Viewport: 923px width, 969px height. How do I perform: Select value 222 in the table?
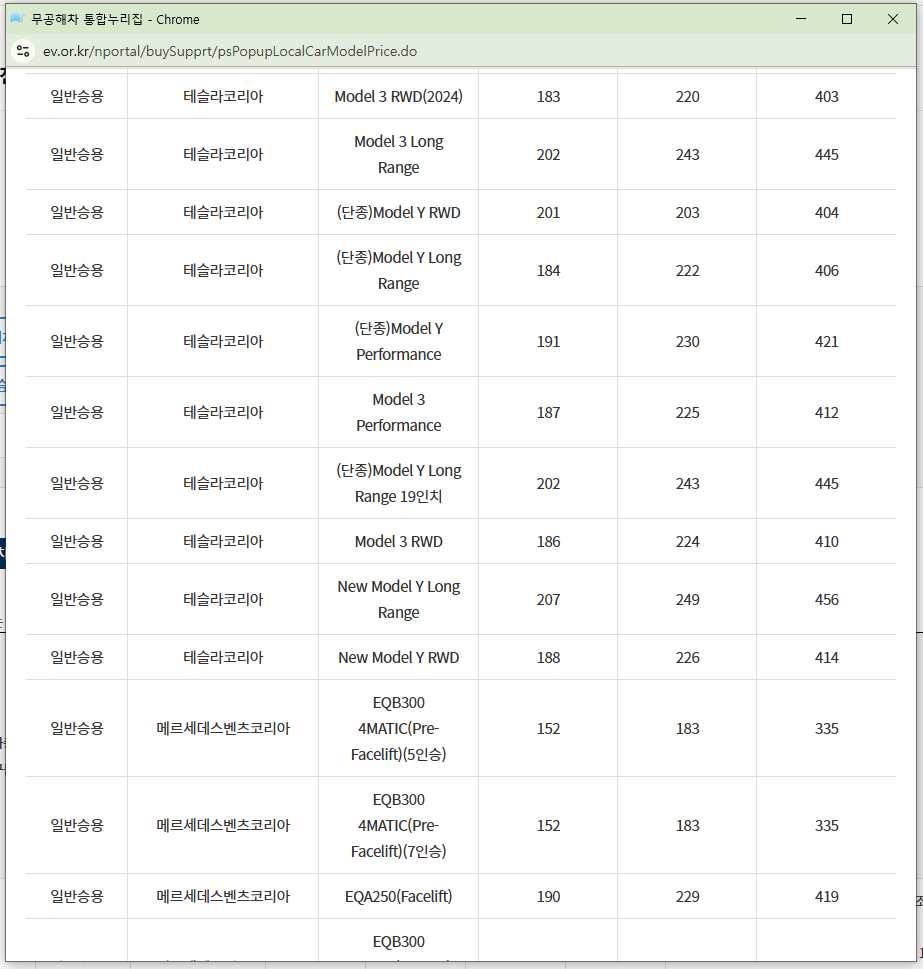688,271
